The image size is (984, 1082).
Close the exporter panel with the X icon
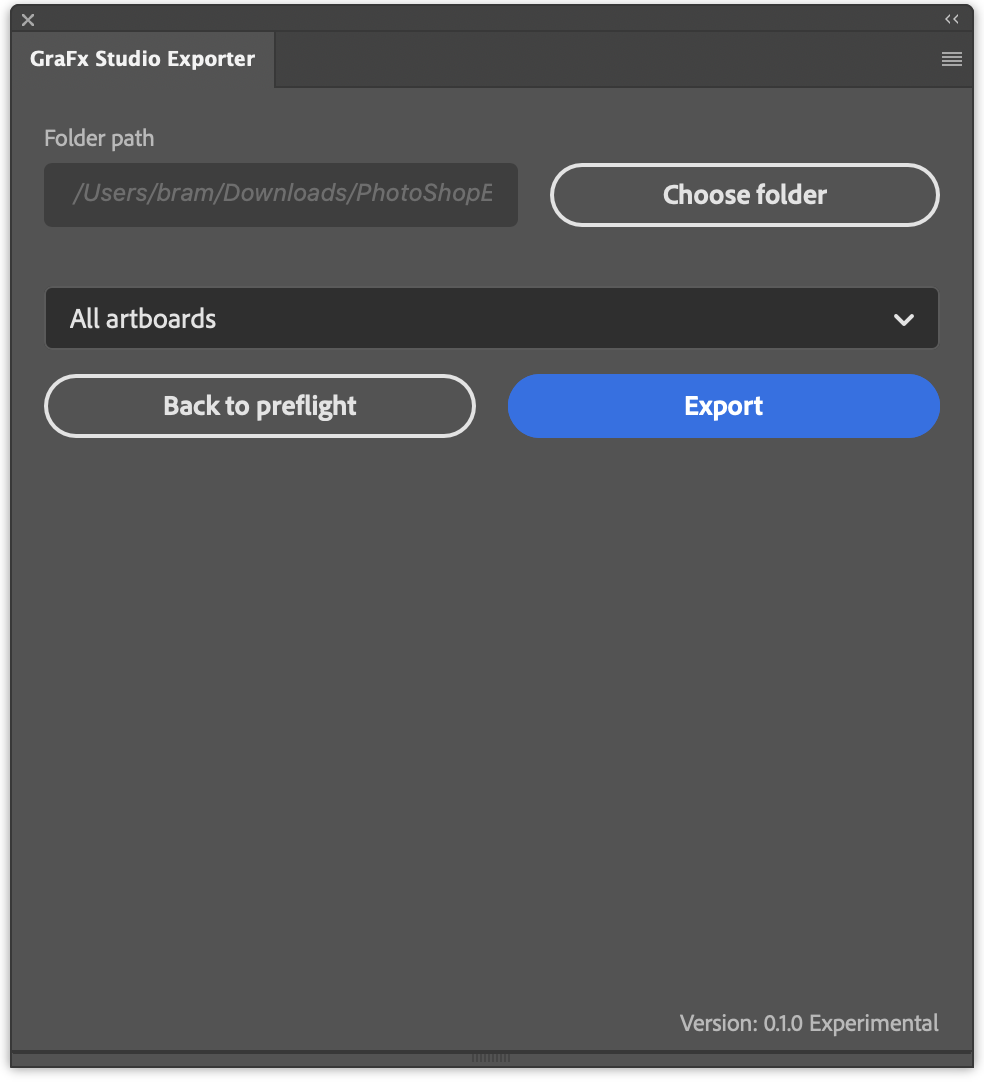pyautogui.click(x=27, y=18)
